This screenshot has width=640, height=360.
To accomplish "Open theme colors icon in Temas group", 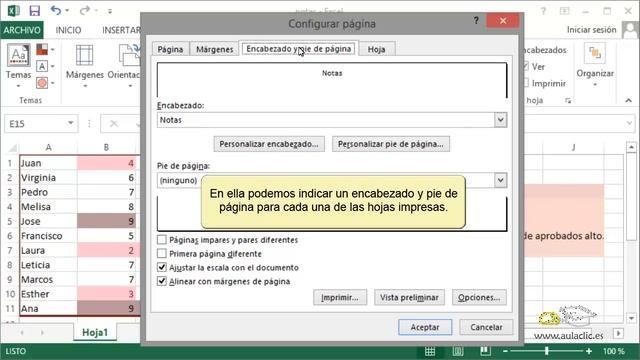I will coord(42,49).
